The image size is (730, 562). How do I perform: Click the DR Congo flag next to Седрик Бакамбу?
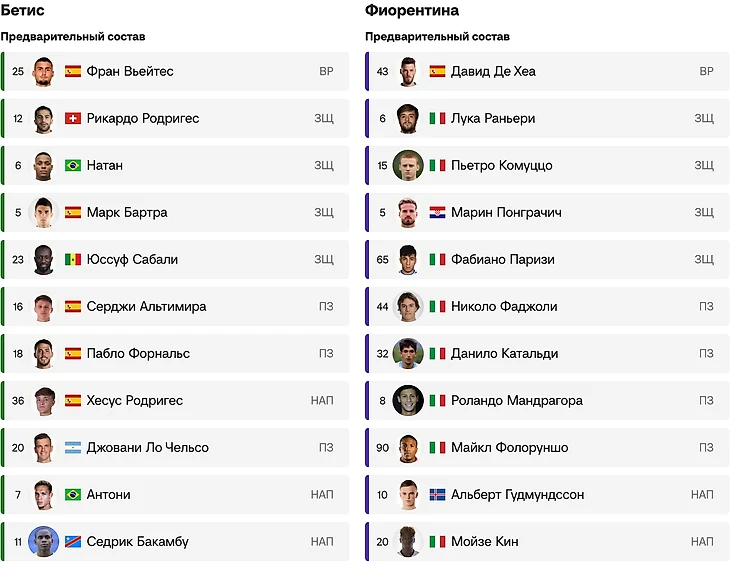(73, 542)
